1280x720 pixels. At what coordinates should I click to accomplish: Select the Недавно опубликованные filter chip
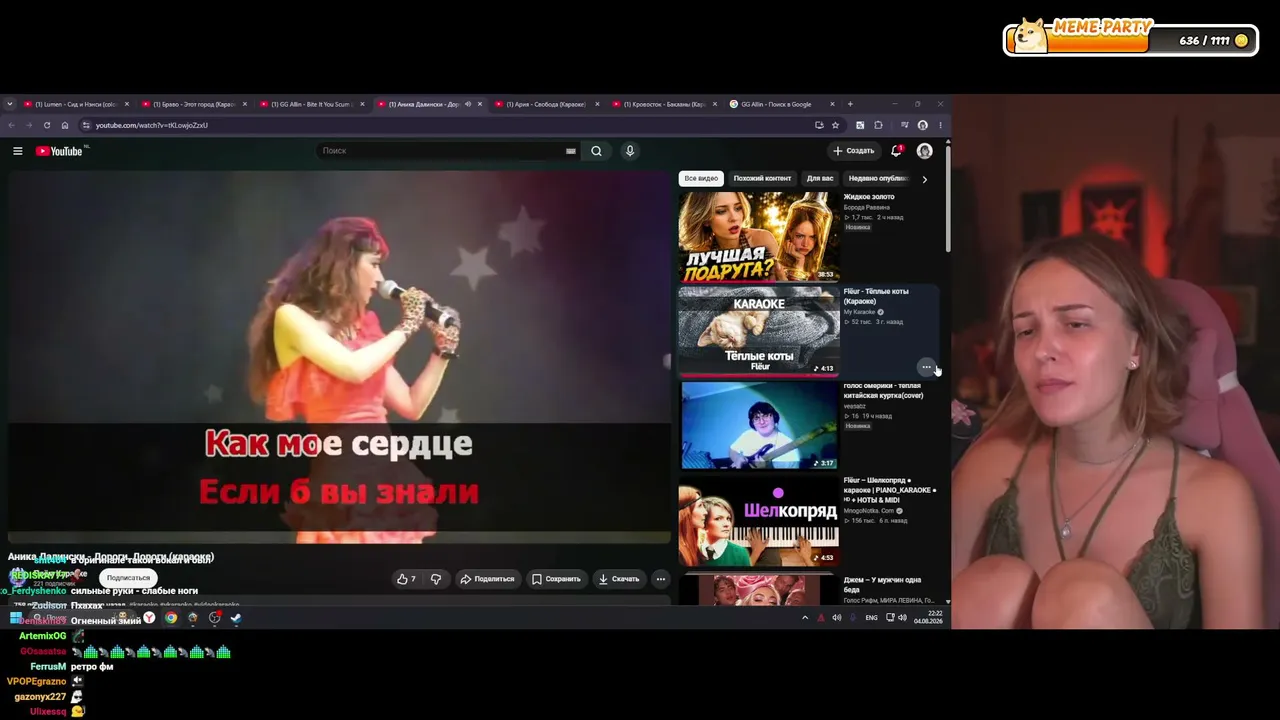pyautogui.click(x=877, y=179)
